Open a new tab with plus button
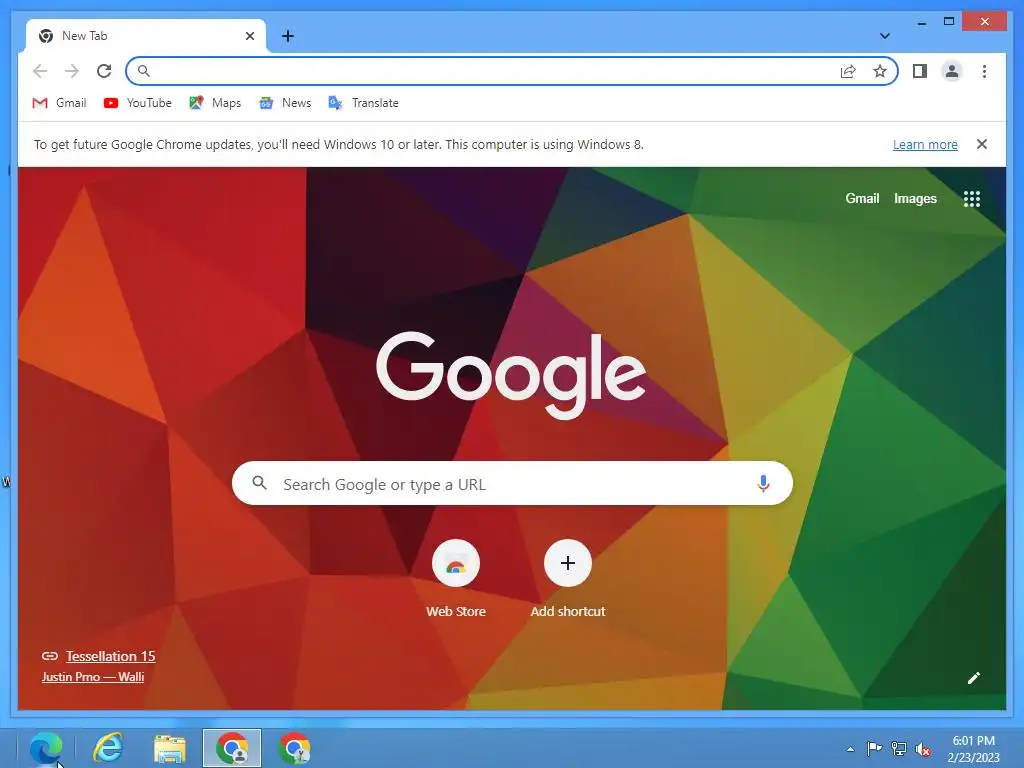Viewport: 1024px width, 768px height. (x=288, y=36)
